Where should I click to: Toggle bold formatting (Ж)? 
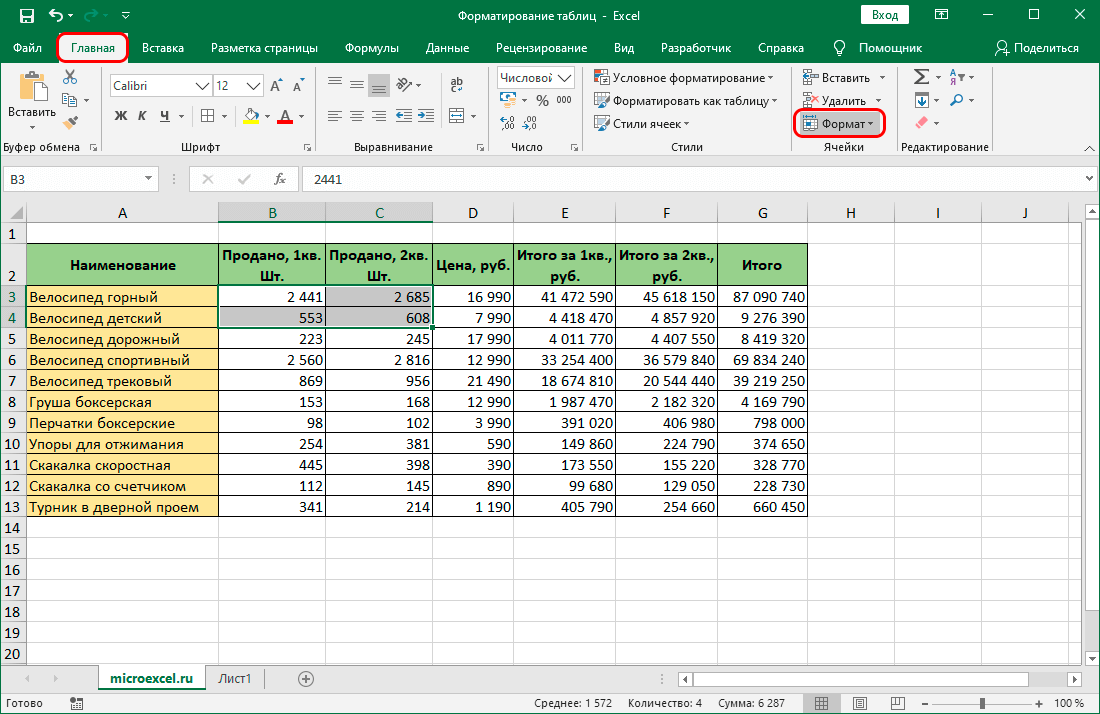tap(121, 116)
